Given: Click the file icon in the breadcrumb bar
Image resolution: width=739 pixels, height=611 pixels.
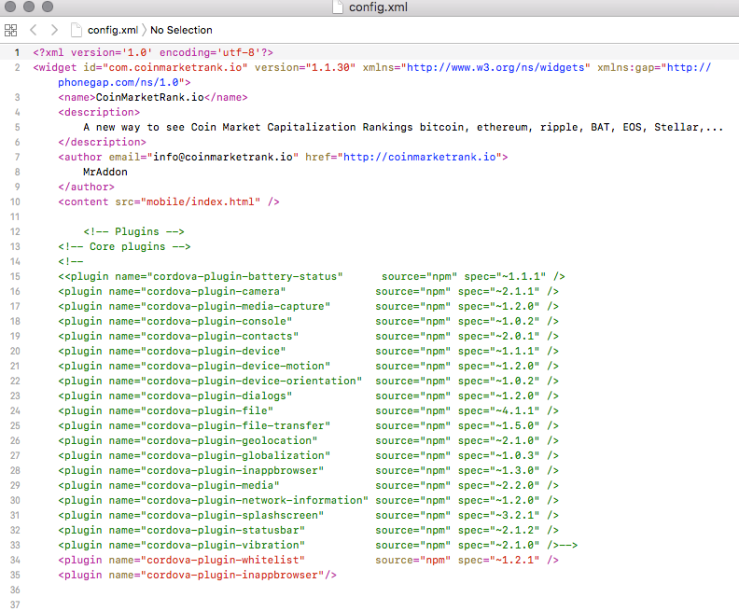Looking at the screenshot, I should point(78,30).
